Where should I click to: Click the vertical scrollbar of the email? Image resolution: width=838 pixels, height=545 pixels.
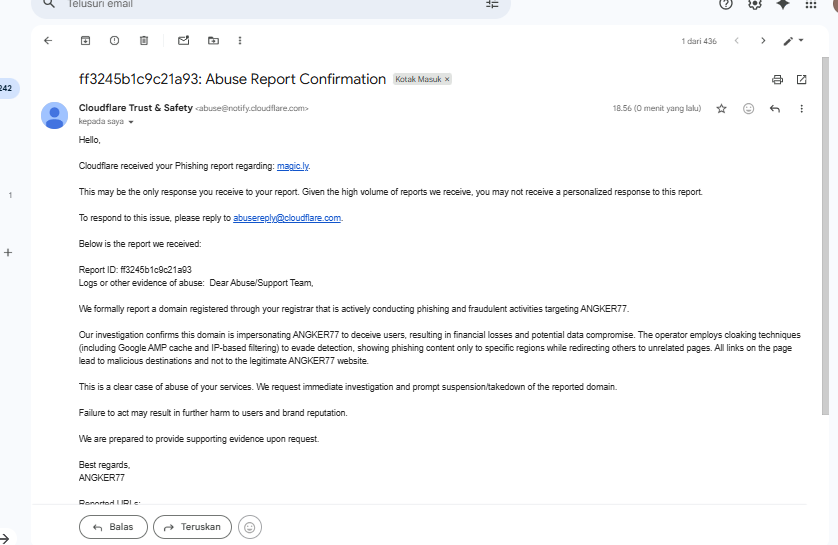tap(825, 250)
